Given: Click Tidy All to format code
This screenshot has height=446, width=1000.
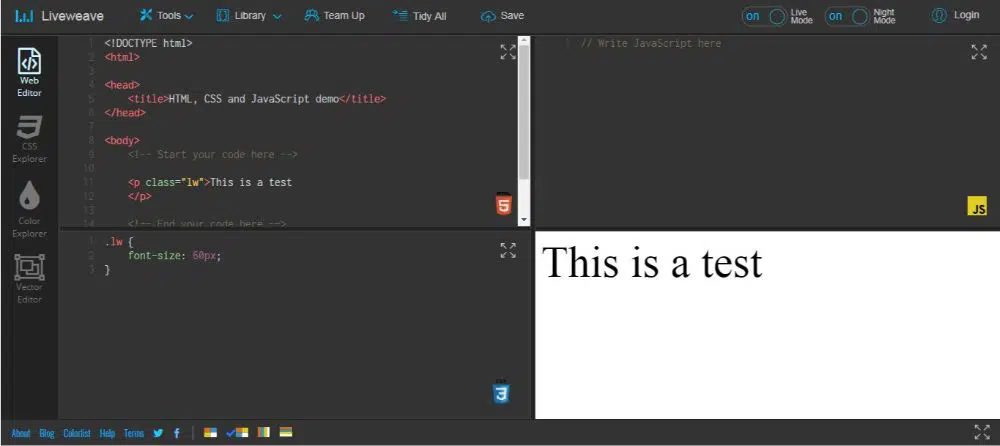Looking at the screenshot, I should pyautogui.click(x=419, y=16).
